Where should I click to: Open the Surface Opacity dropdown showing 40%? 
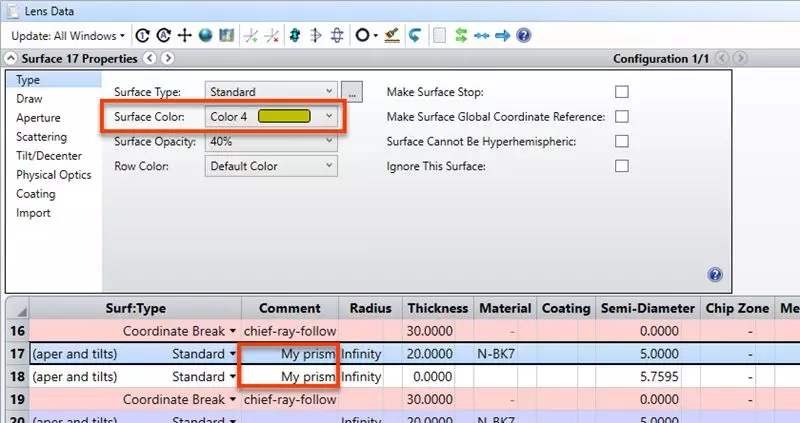[271, 141]
